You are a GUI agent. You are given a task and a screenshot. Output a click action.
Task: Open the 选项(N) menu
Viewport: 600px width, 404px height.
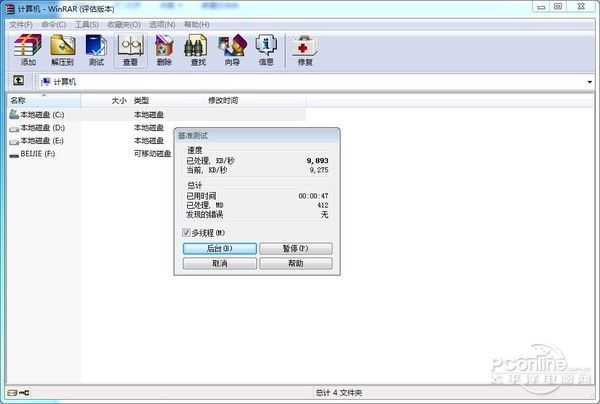coord(162,24)
